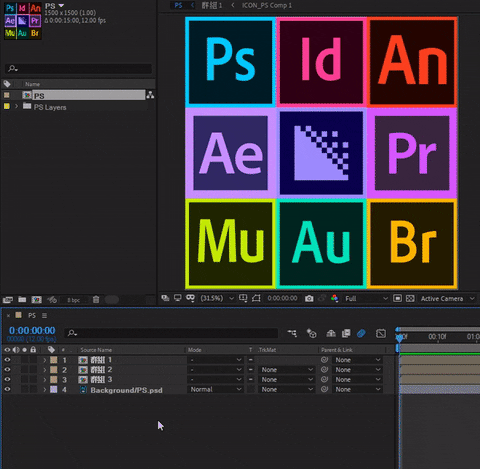This screenshot has height=469, width=480.
Task: Close the PS timeline tab
Action: (8, 315)
